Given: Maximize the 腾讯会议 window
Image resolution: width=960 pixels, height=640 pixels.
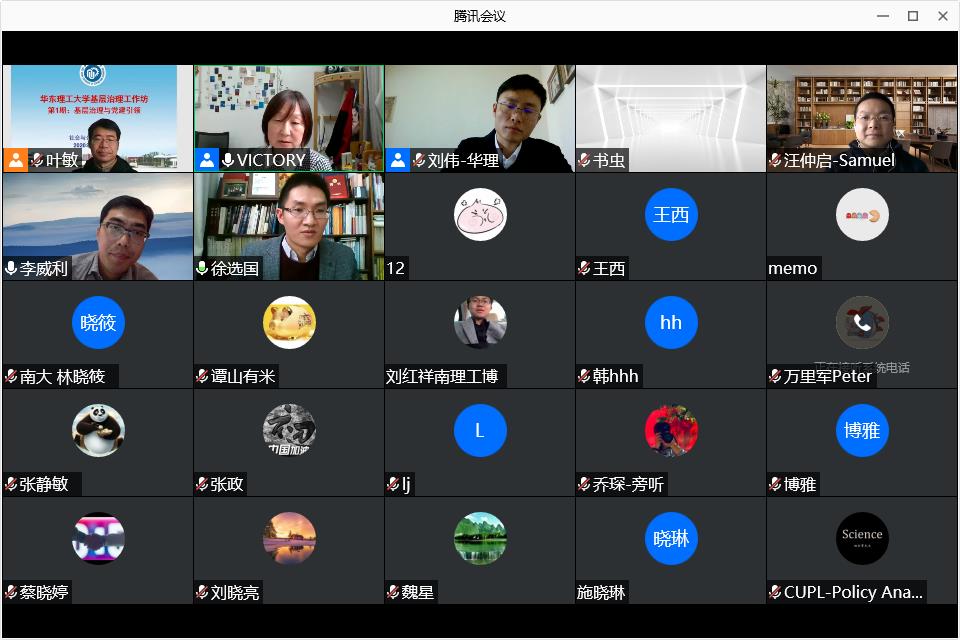Looking at the screenshot, I should pos(912,16).
